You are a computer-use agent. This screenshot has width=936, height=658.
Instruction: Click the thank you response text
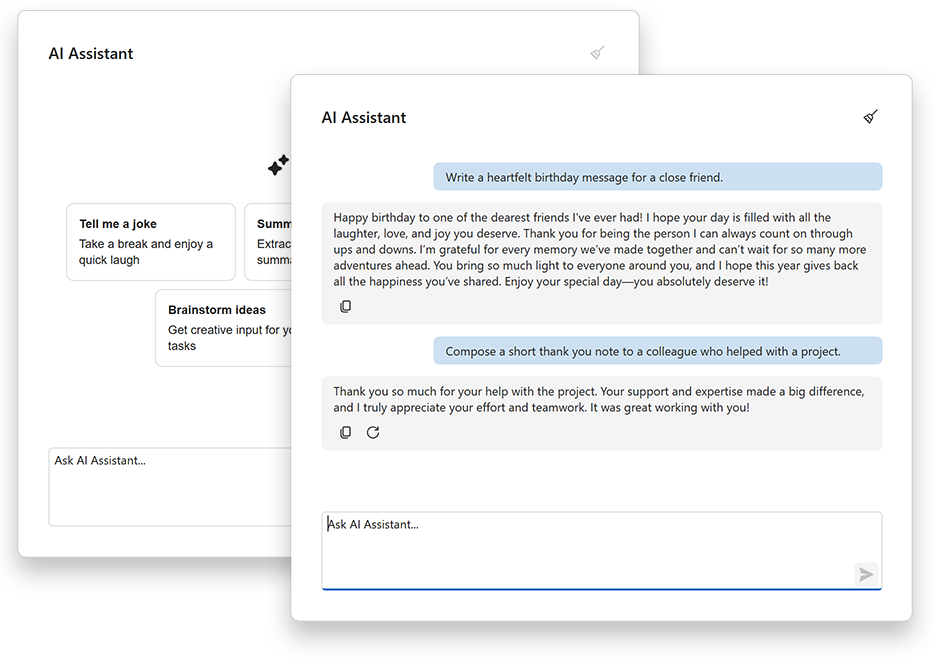599,399
